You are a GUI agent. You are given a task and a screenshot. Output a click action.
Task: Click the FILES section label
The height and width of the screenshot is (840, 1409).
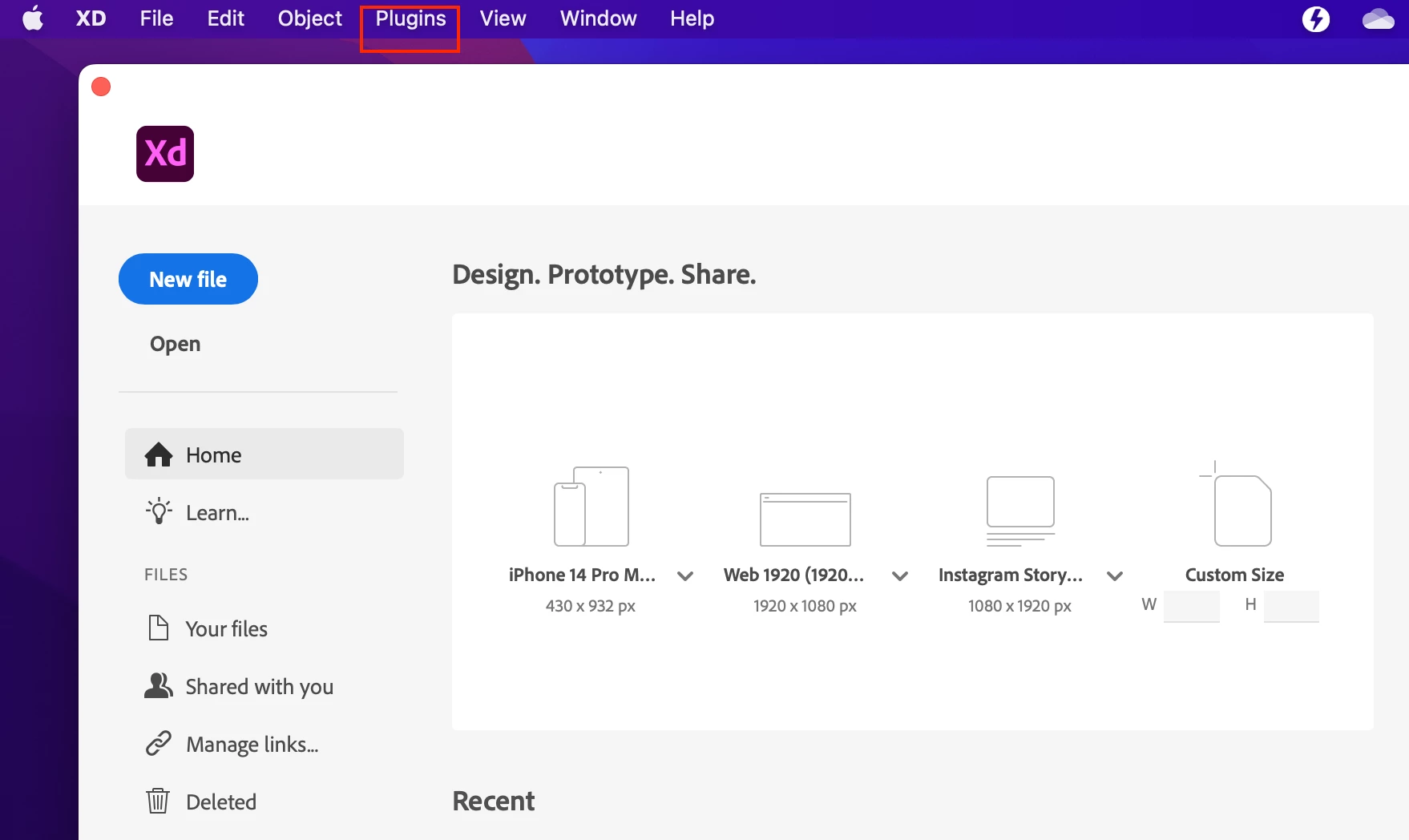coord(166,575)
